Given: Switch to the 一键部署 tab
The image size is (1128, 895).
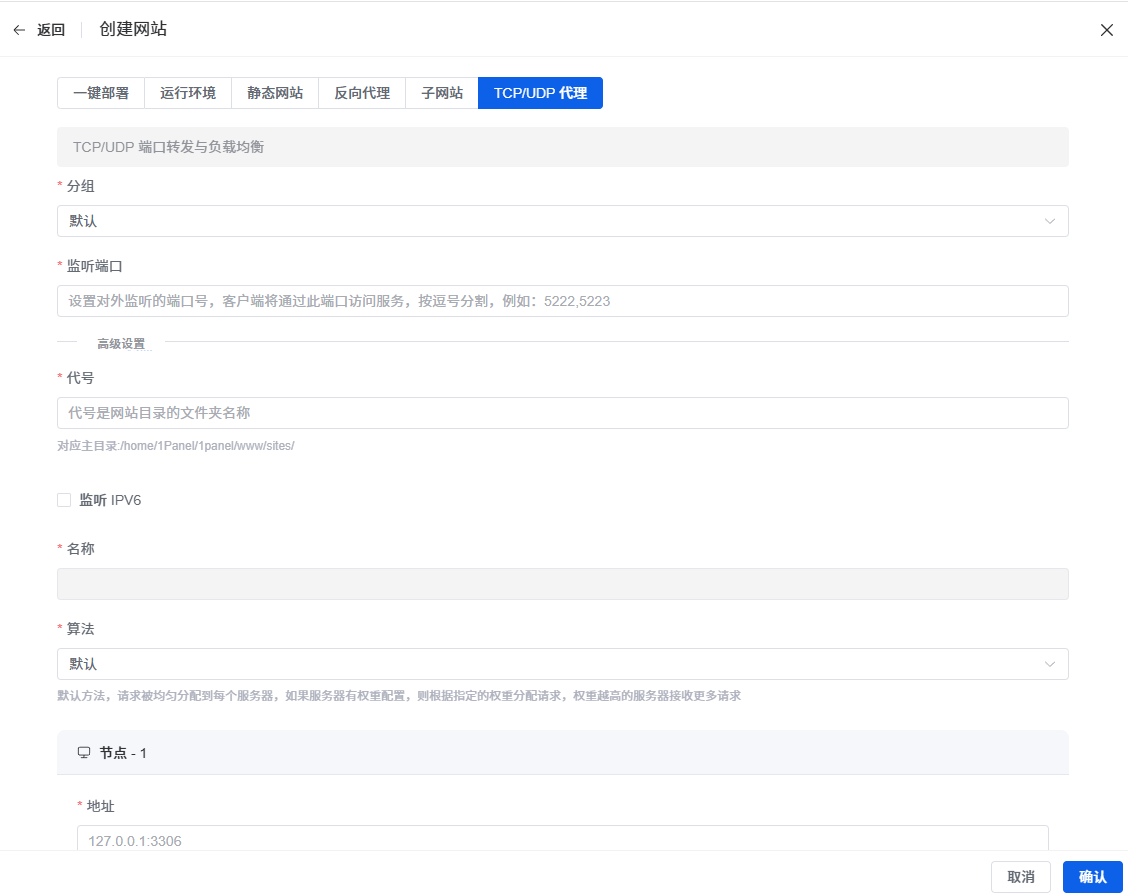Looking at the screenshot, I should point(101,93).
